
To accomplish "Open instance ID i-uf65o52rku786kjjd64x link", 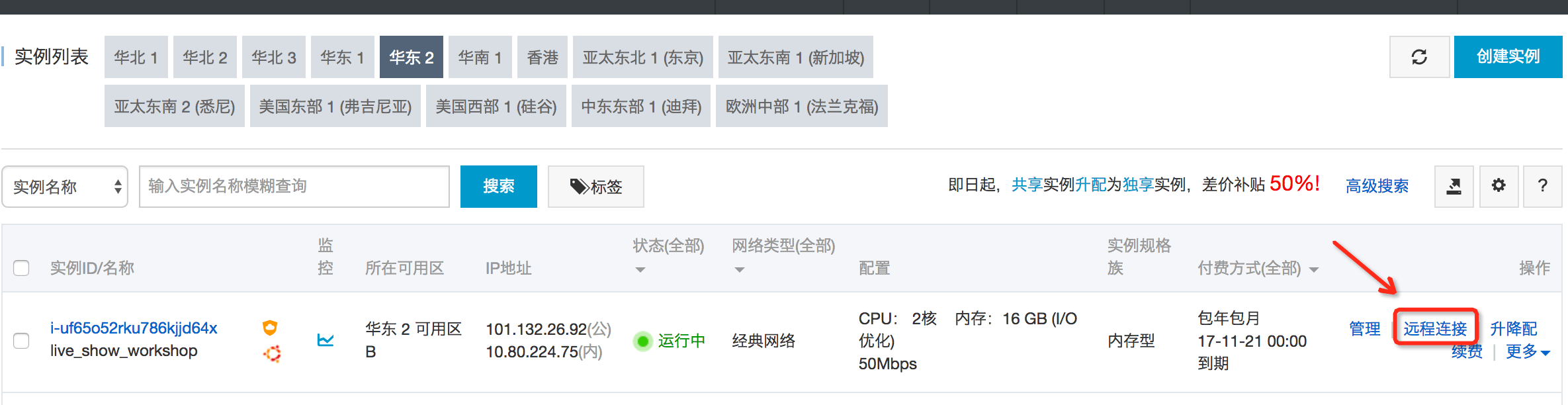I will tap(134, 328).
